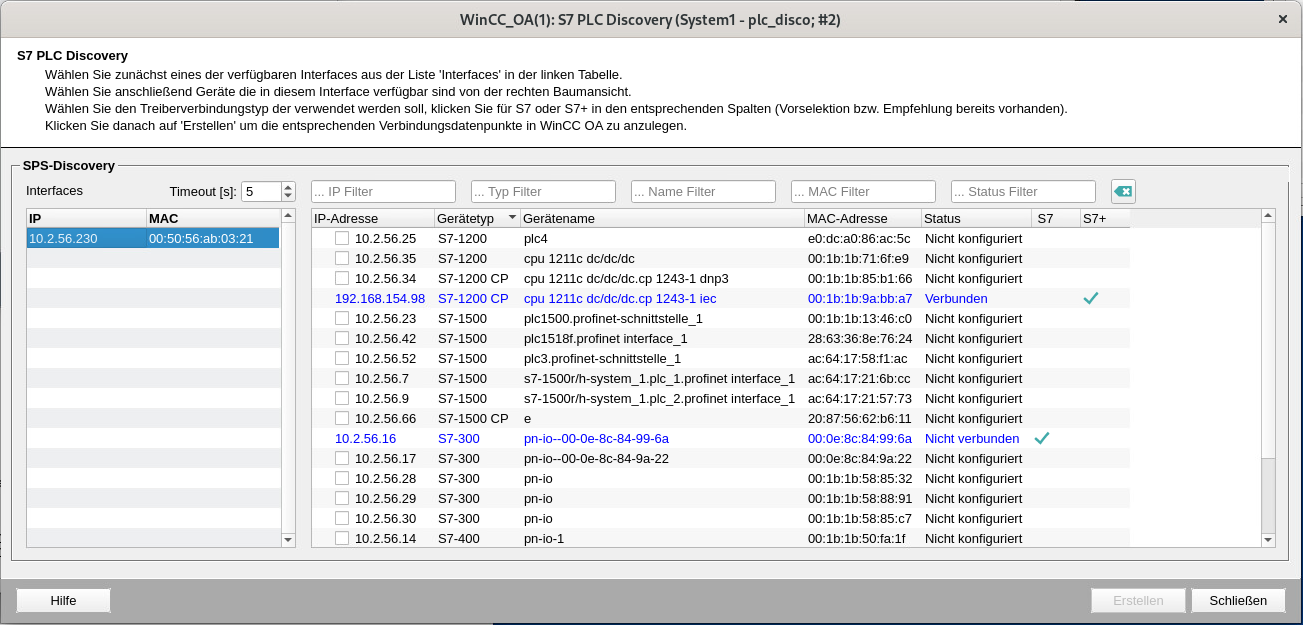Click 'cpu 1211c dc/dc/dc.cp 1243-1 iec' name
This screenshot has width=1303, height=625.
point(620,298)
